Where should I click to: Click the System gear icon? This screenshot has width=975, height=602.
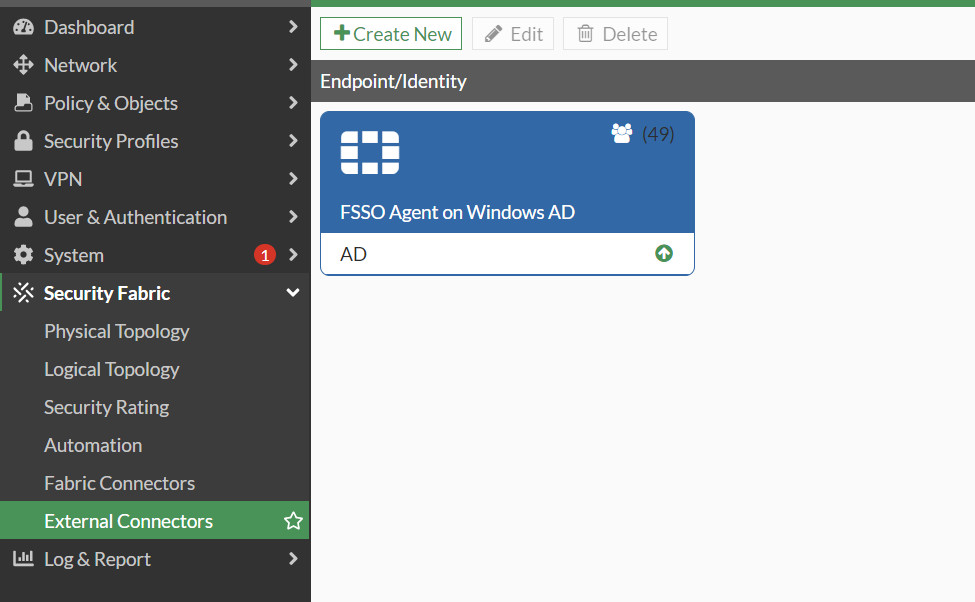[24, 255]
